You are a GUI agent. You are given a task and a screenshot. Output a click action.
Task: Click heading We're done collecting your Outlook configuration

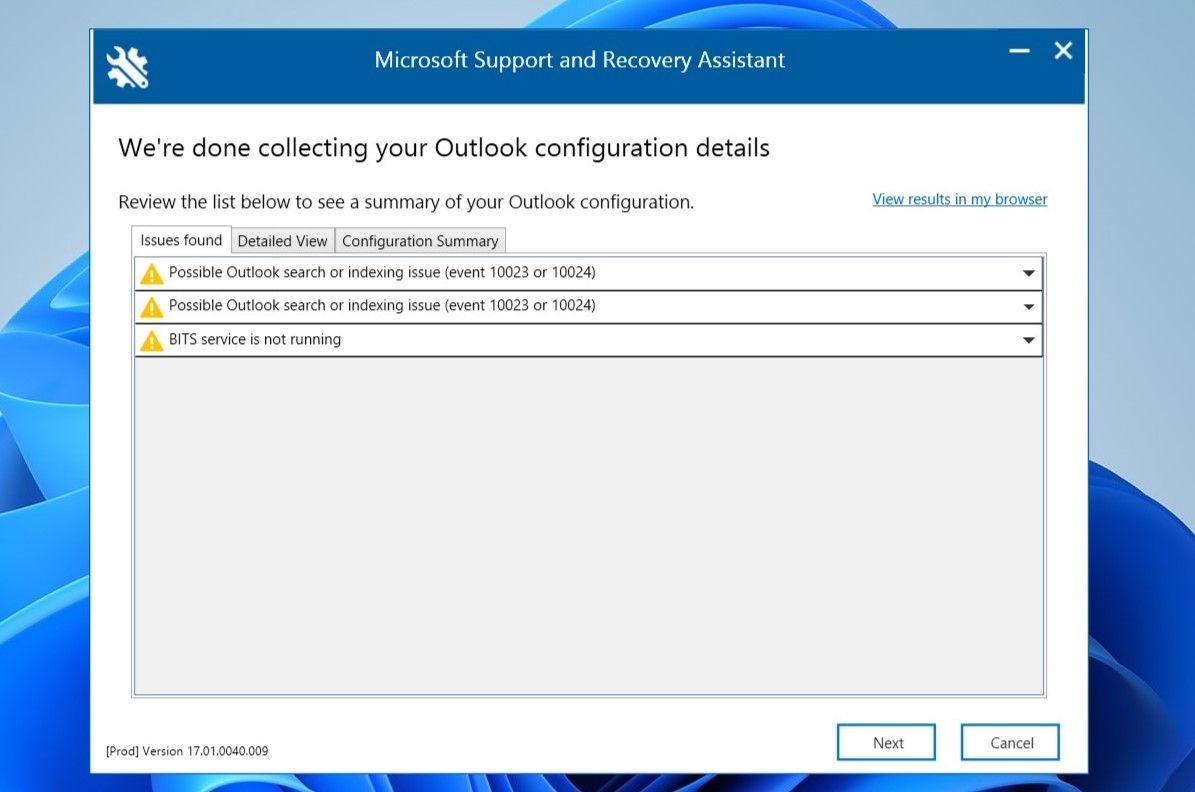[x=444, y=147]
